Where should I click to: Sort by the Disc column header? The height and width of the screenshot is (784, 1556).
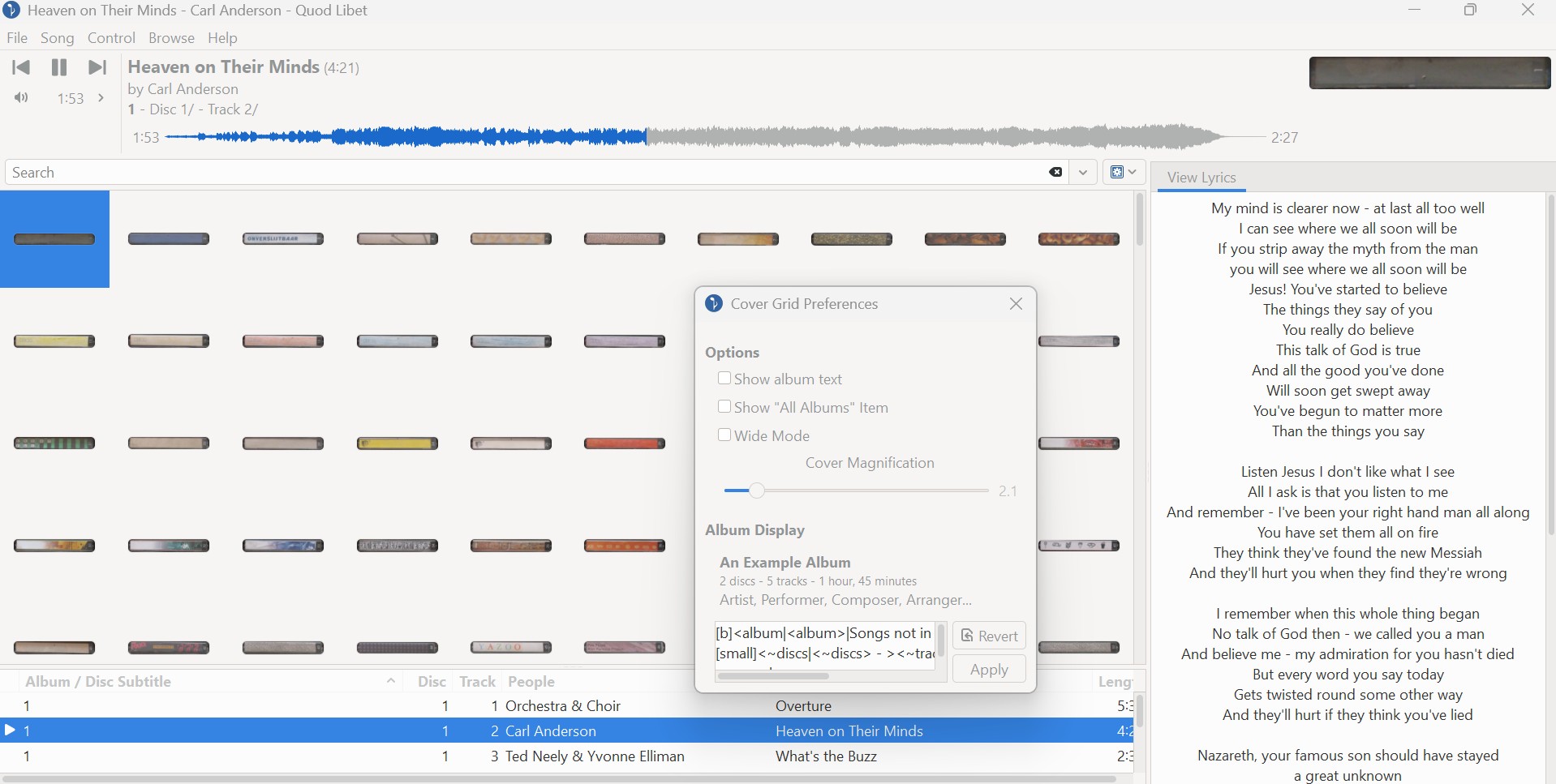pos(432,682)
